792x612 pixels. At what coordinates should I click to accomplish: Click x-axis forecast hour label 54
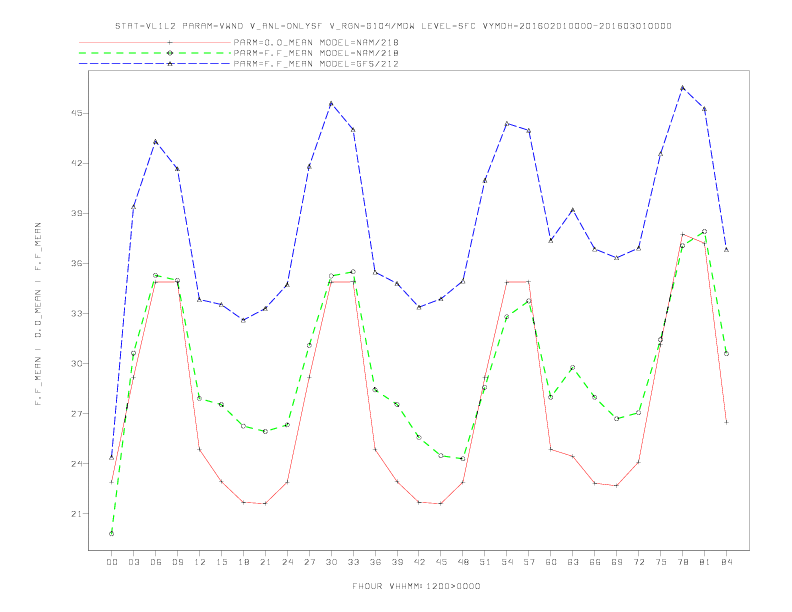507,562
